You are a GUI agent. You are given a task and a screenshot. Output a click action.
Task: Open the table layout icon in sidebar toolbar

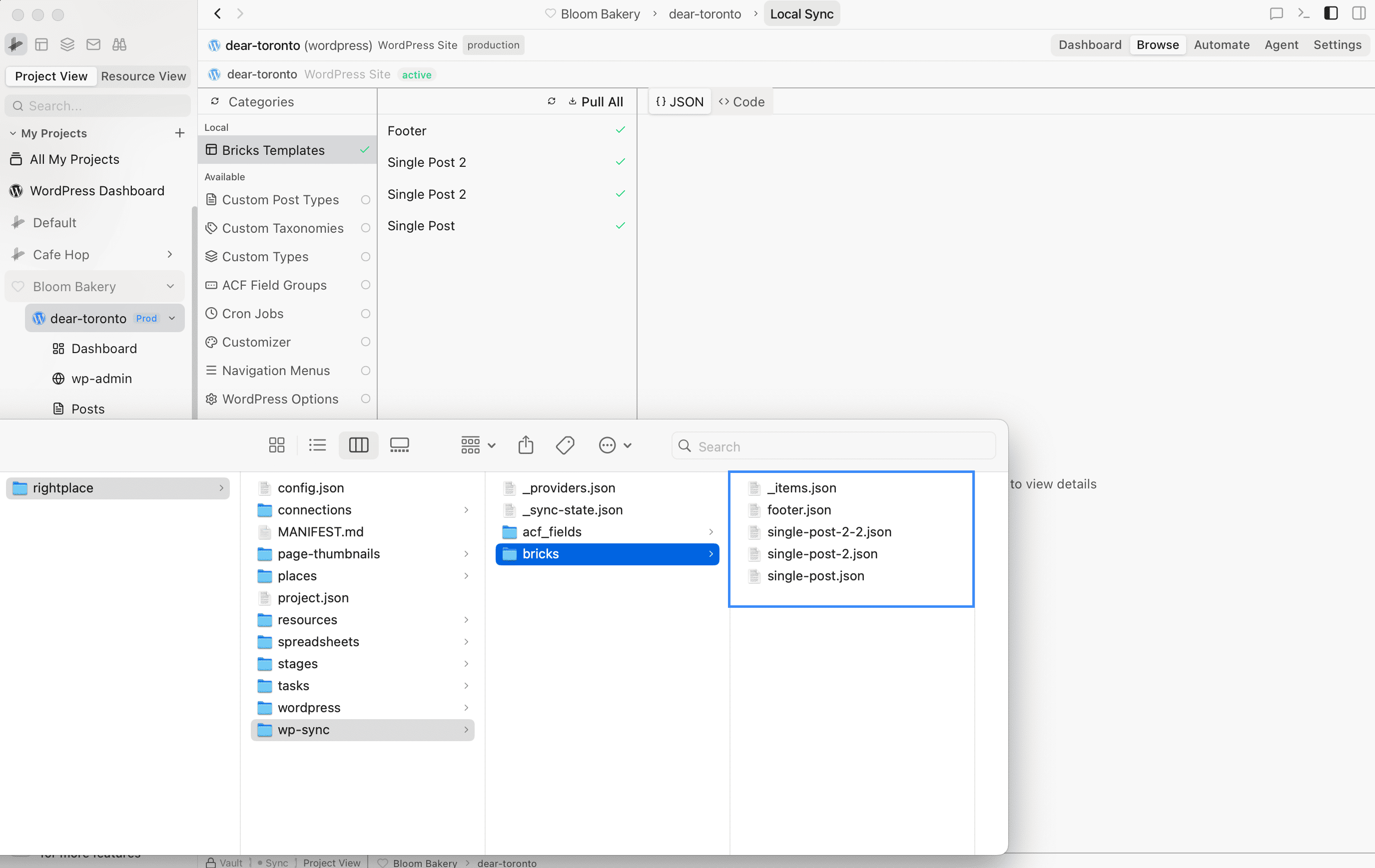pyautogui.click(x=41, y=44)
